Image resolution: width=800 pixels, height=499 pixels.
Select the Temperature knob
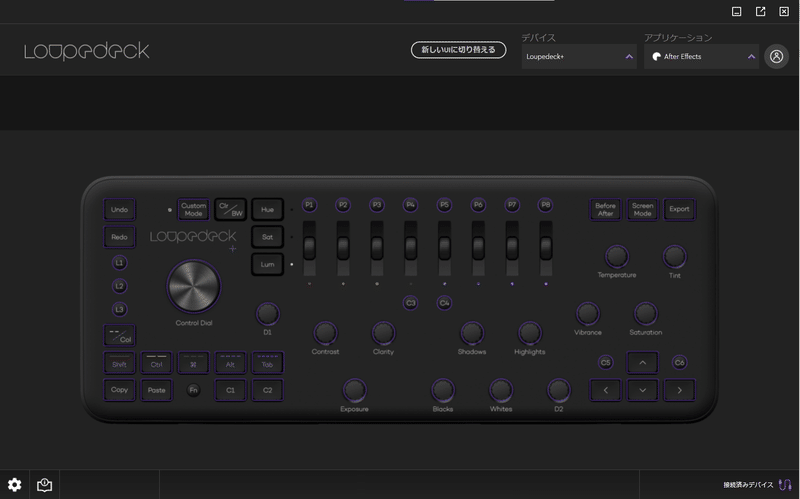point(617,257)
